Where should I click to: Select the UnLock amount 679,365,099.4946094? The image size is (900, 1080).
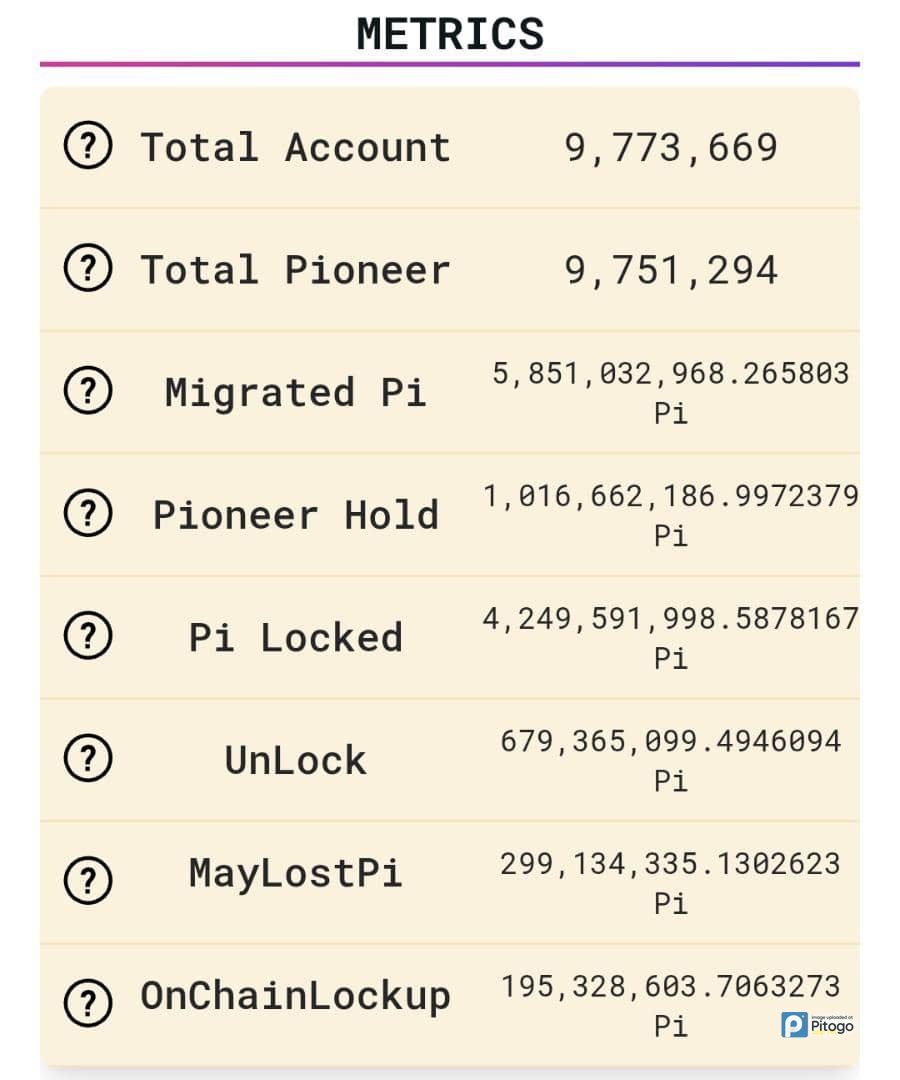click(x=670, y=742)
